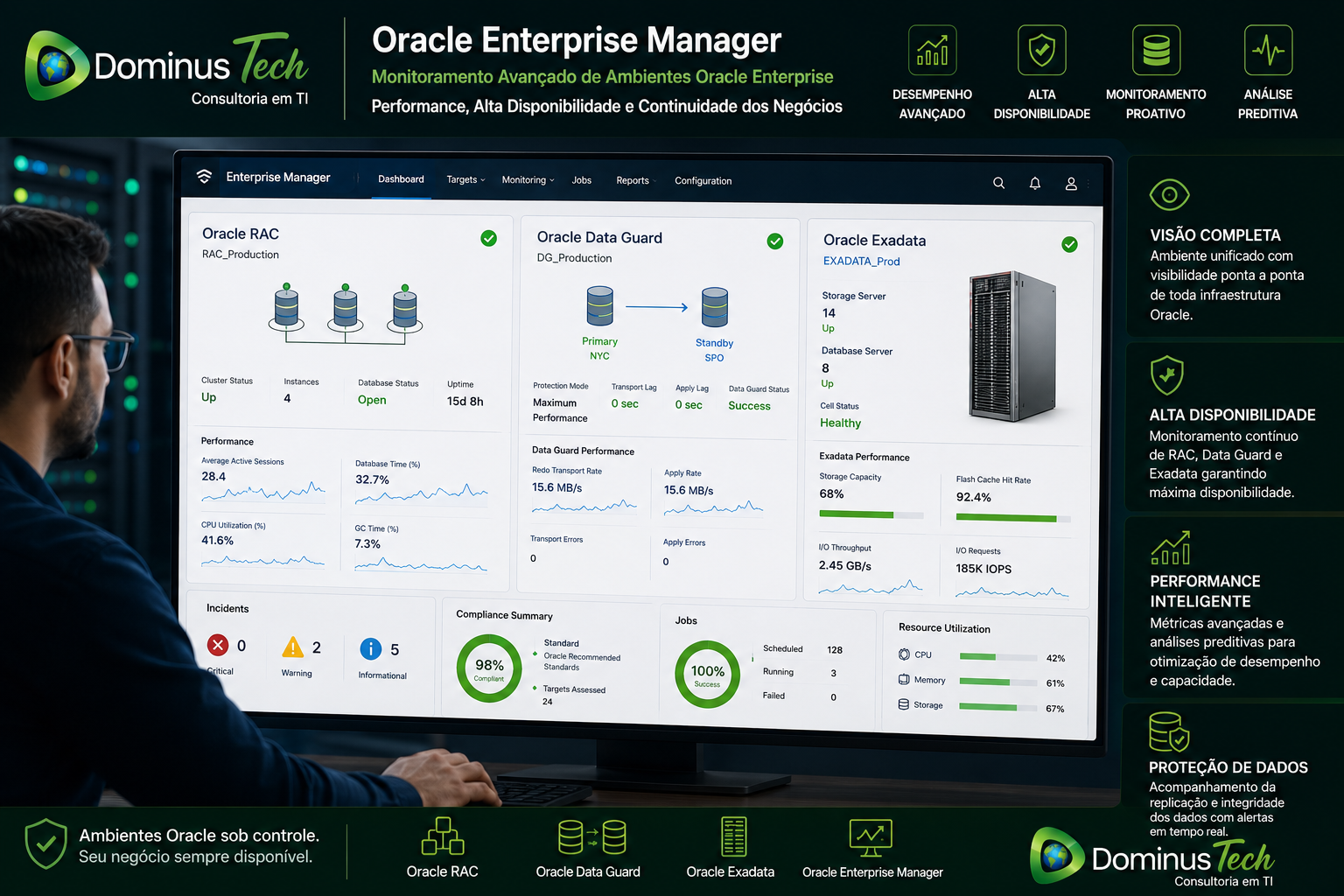This screenshot has width=1344, height=896.
Task: Click the footer Oracle Enterprise Manager monitor icon
Action: (871, 837)
